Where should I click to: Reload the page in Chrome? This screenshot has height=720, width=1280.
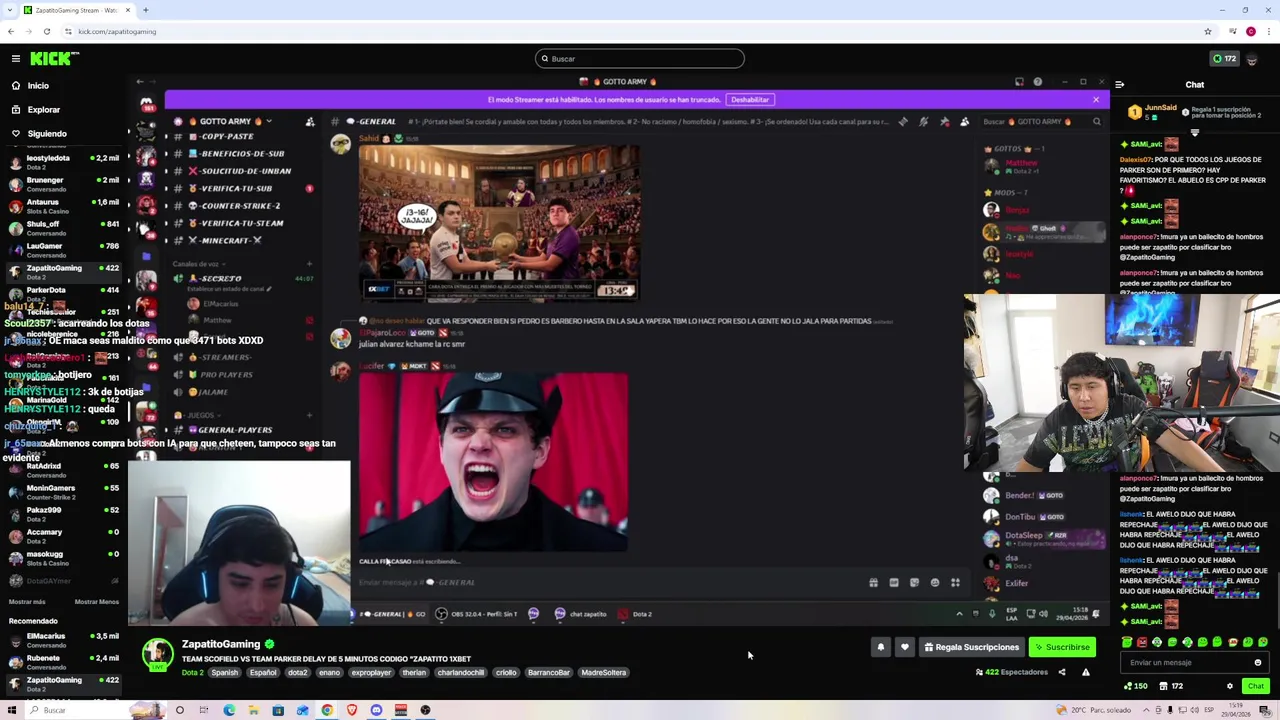[46, 32]
